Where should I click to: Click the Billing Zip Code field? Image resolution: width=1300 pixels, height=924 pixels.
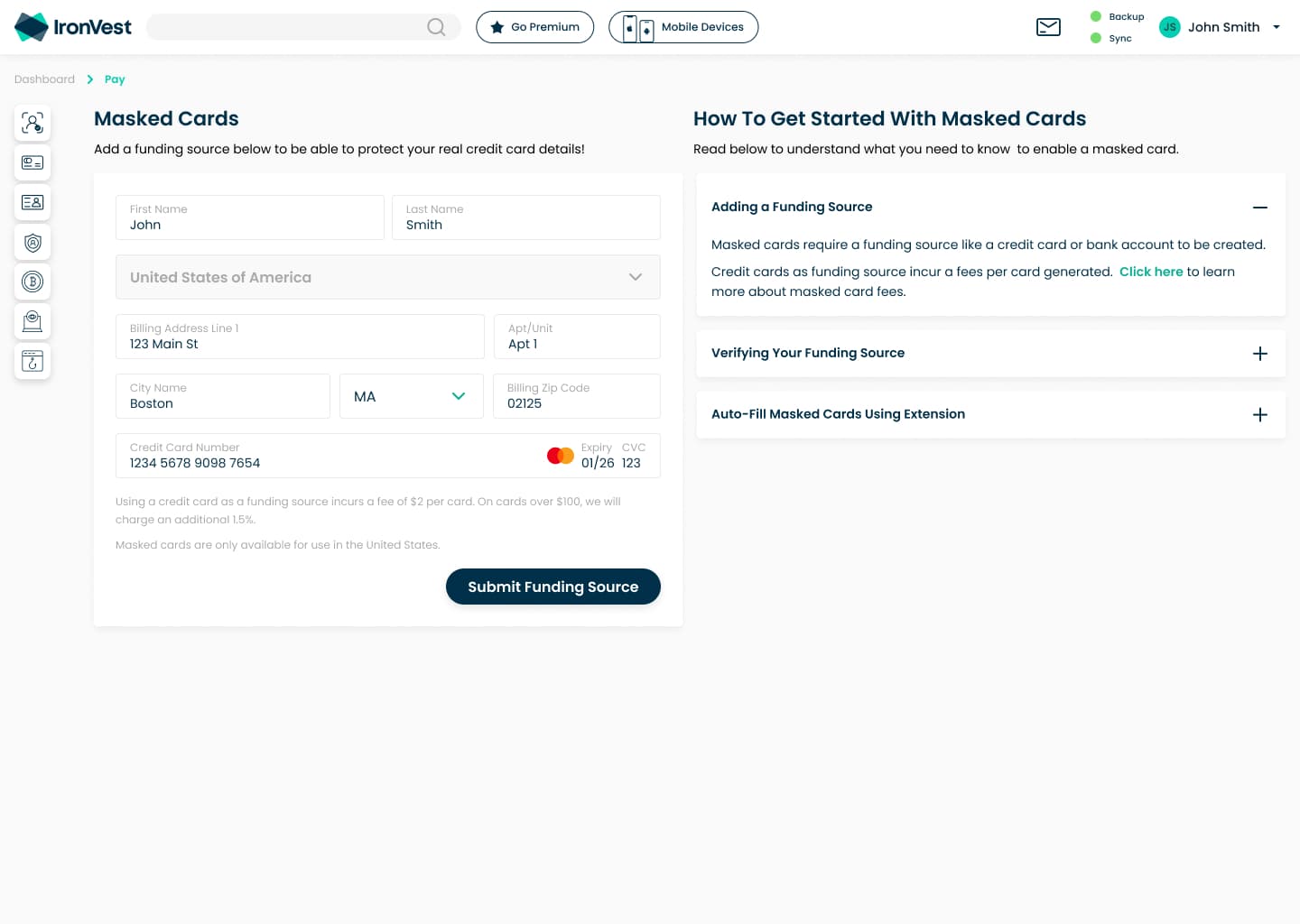[577, 396]
